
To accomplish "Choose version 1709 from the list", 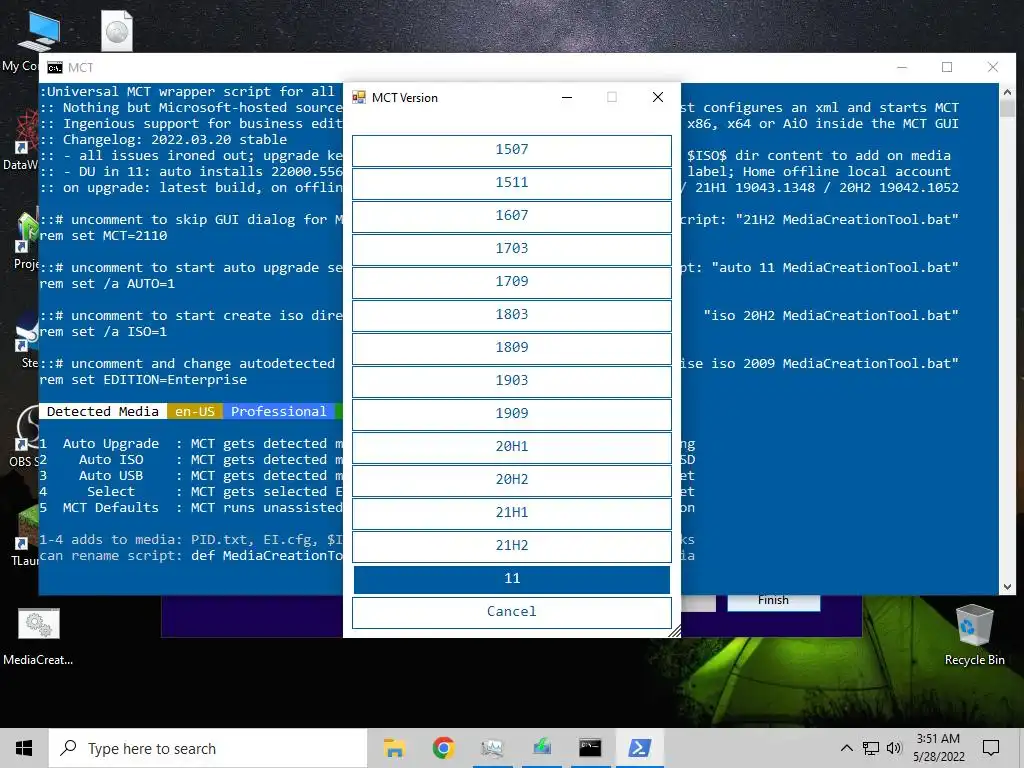I will coord(511,282).
